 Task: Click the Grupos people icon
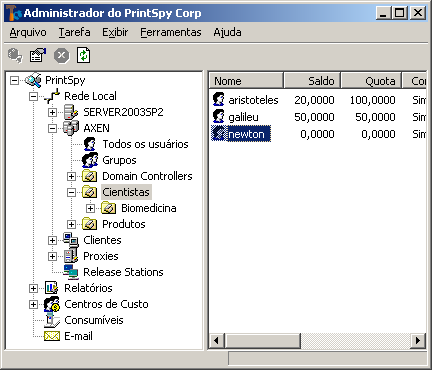click(90, 160)
